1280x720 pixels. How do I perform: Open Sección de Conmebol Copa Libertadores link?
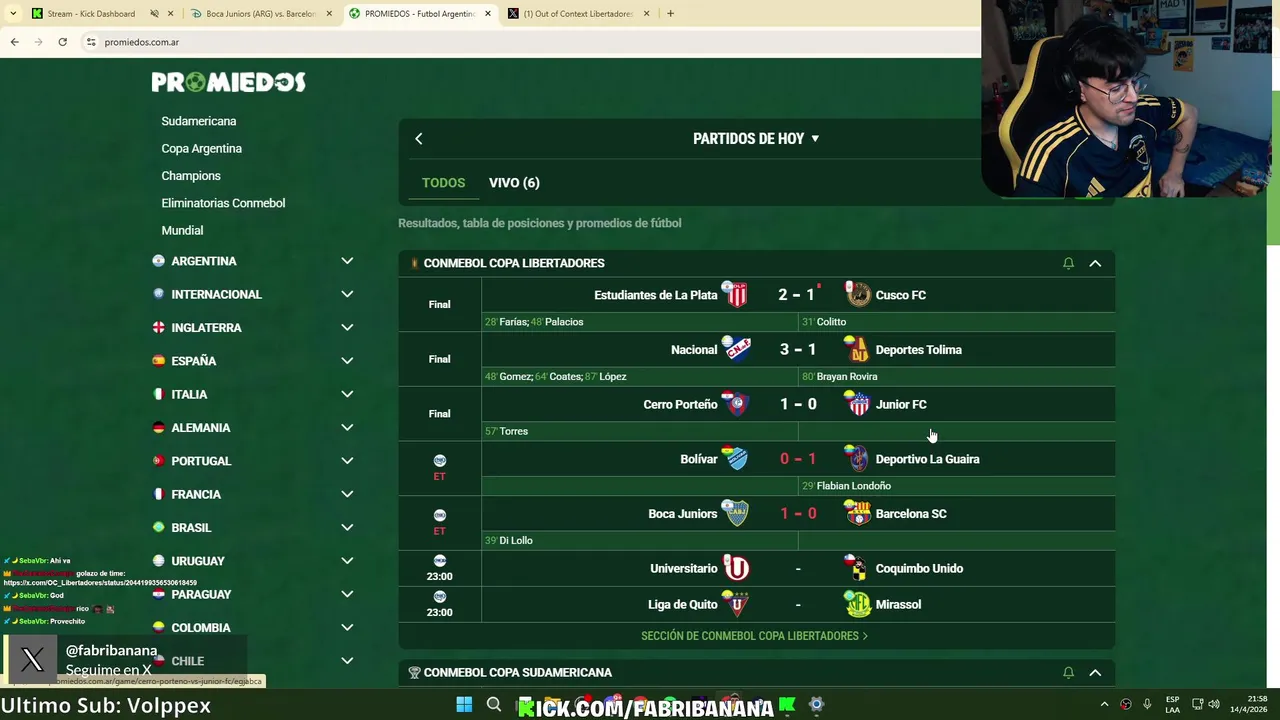coord(755,636)
